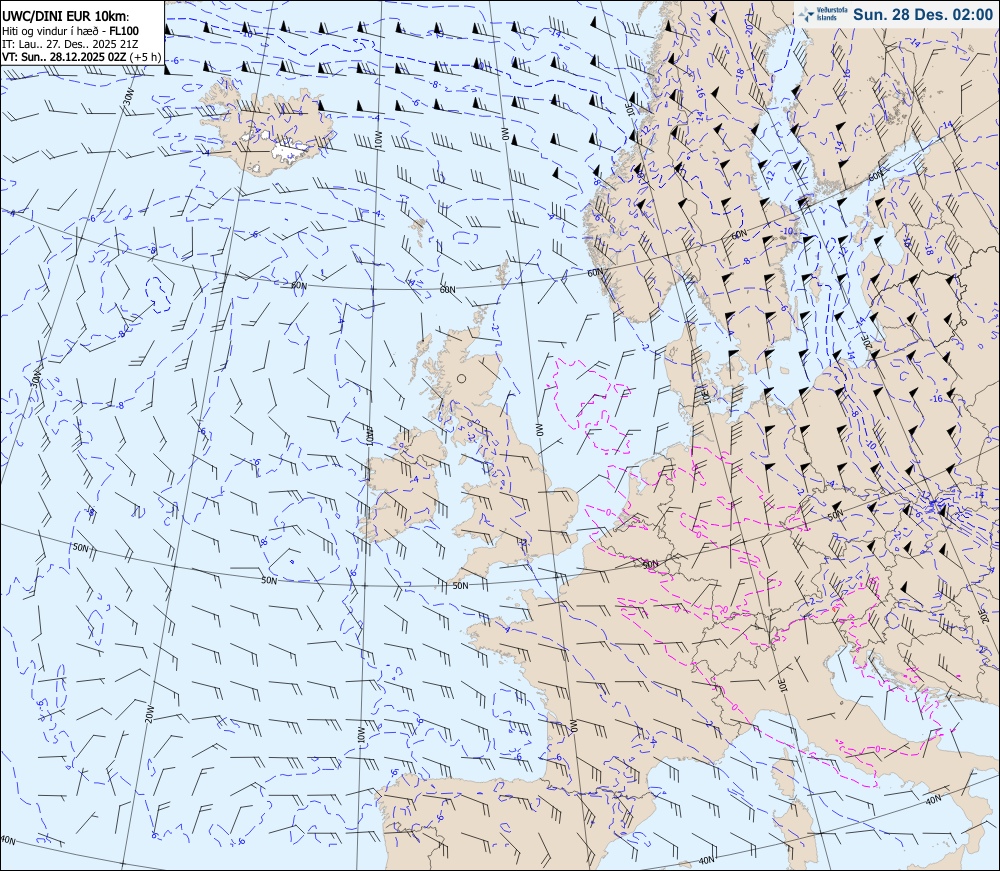
Task: Click the small circle marker over Scotland
Action: pos(462,379)
